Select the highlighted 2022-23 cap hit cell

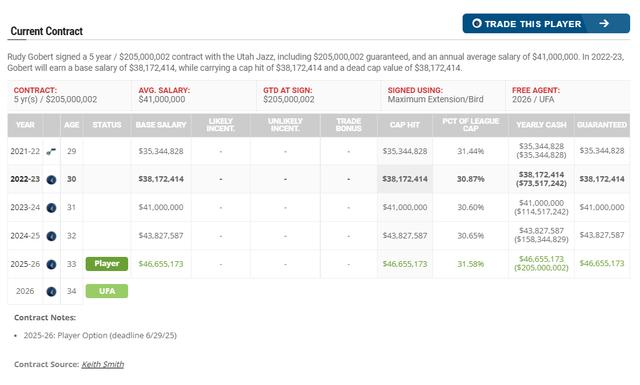click(x=404, y=179)
